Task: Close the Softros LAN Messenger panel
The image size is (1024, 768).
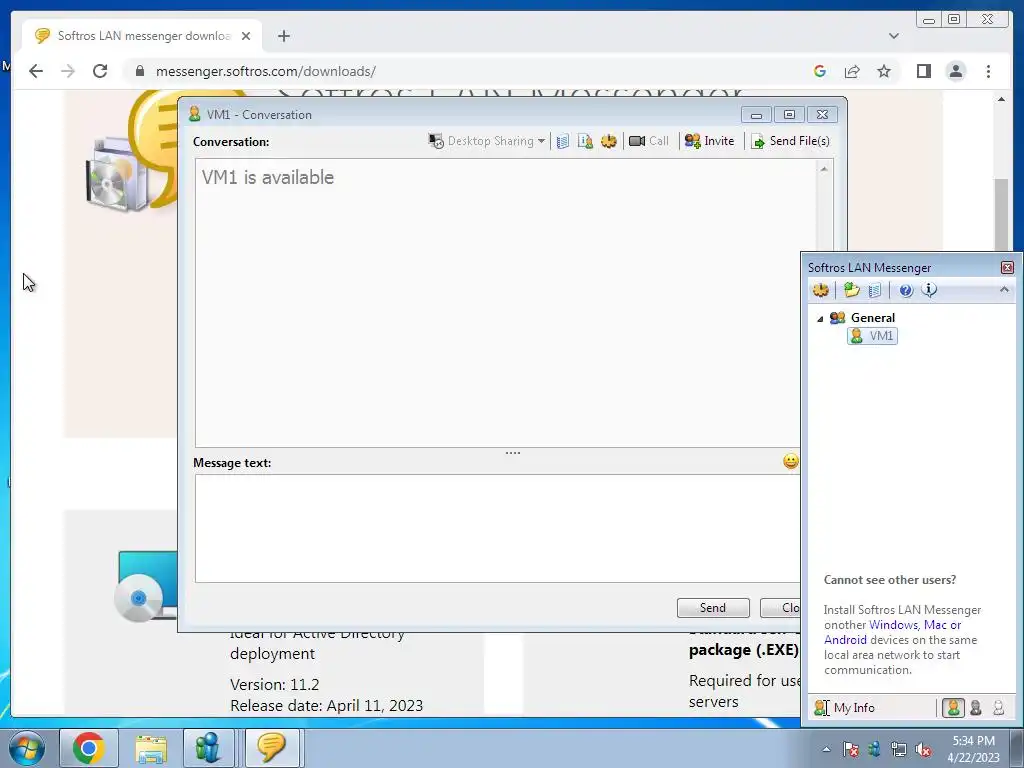Action: pyautogui.click(x=1007, y=268)
